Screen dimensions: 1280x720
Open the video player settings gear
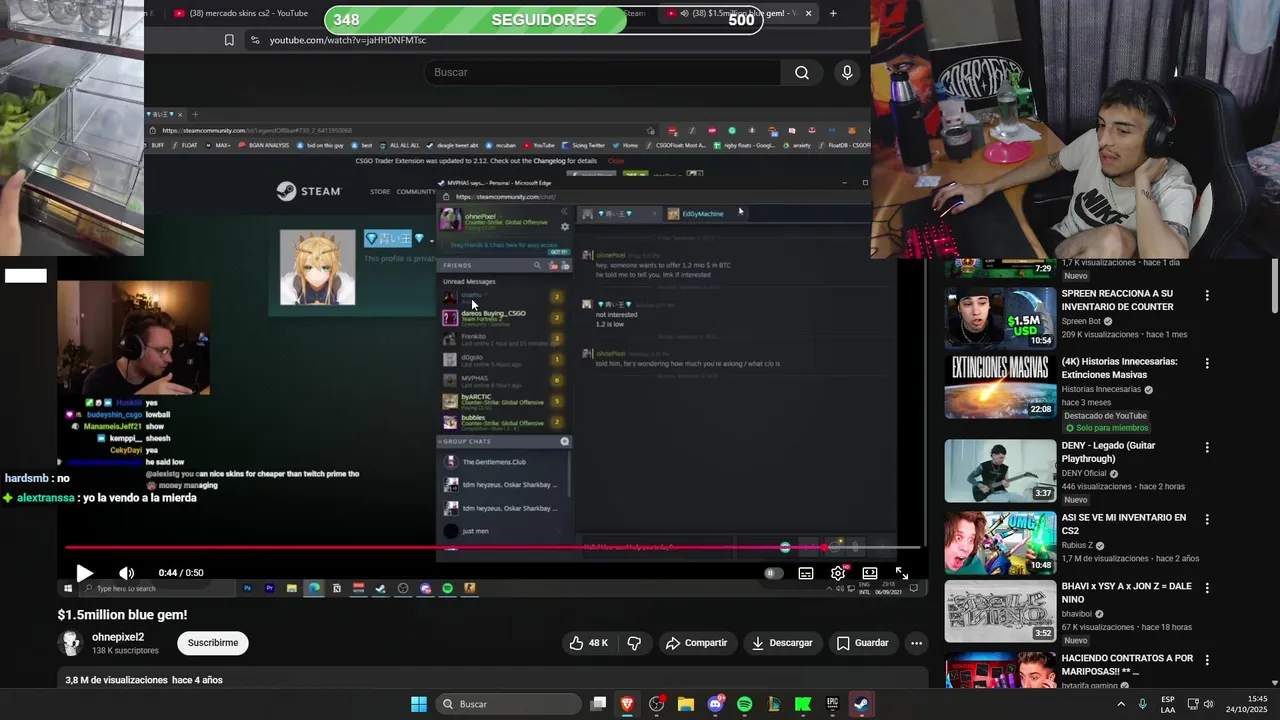838,573
